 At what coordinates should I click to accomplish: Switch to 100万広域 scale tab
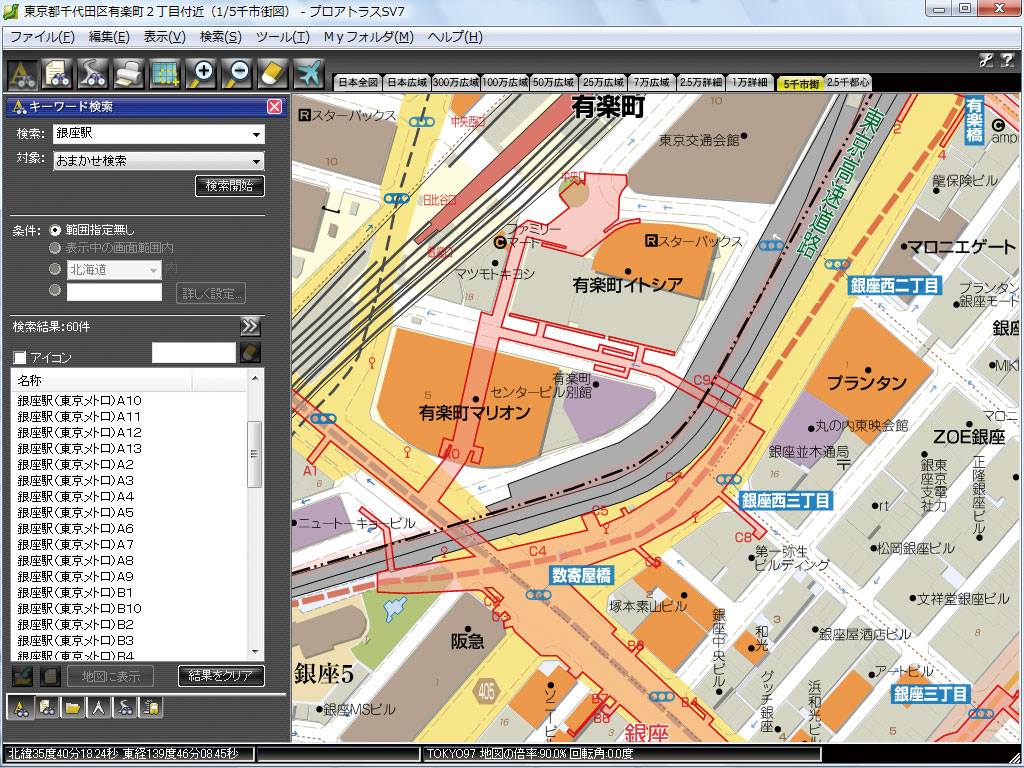(x=505, y=82)
